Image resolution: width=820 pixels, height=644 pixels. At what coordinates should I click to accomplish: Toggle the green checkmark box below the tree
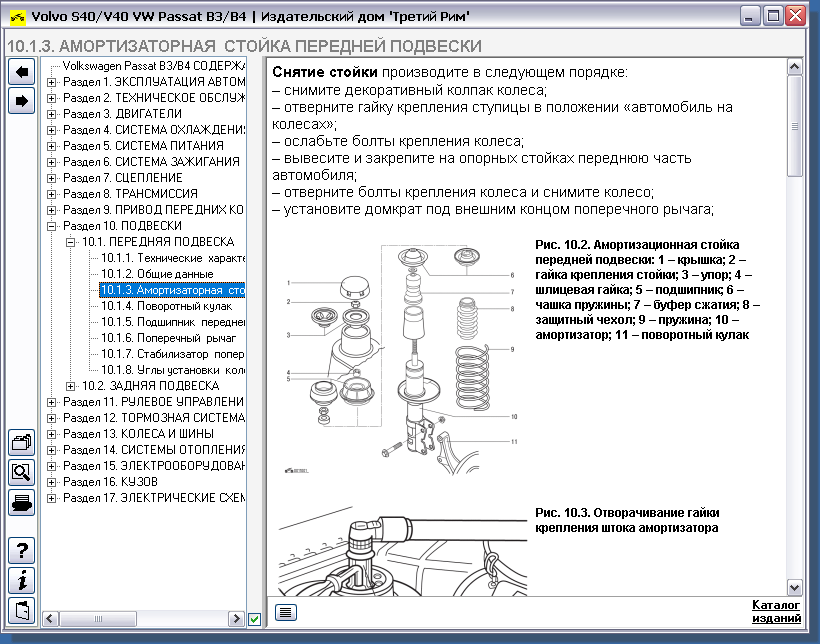254,619
